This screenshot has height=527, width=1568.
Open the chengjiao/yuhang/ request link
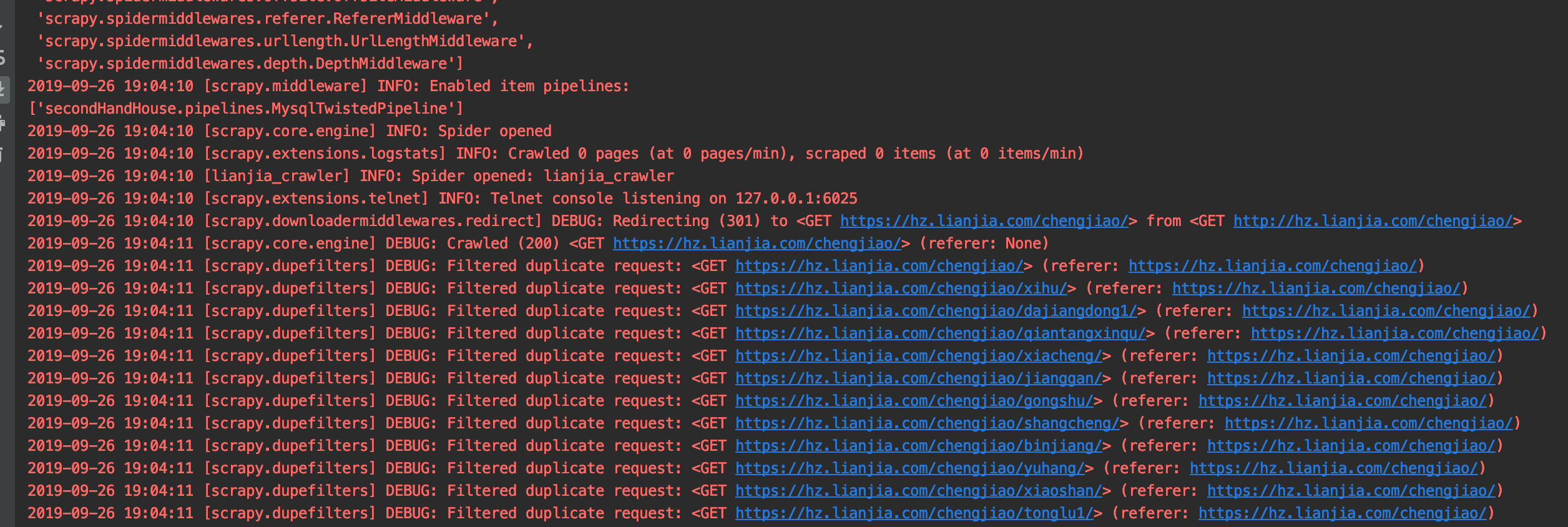click(x=910, y=468)
